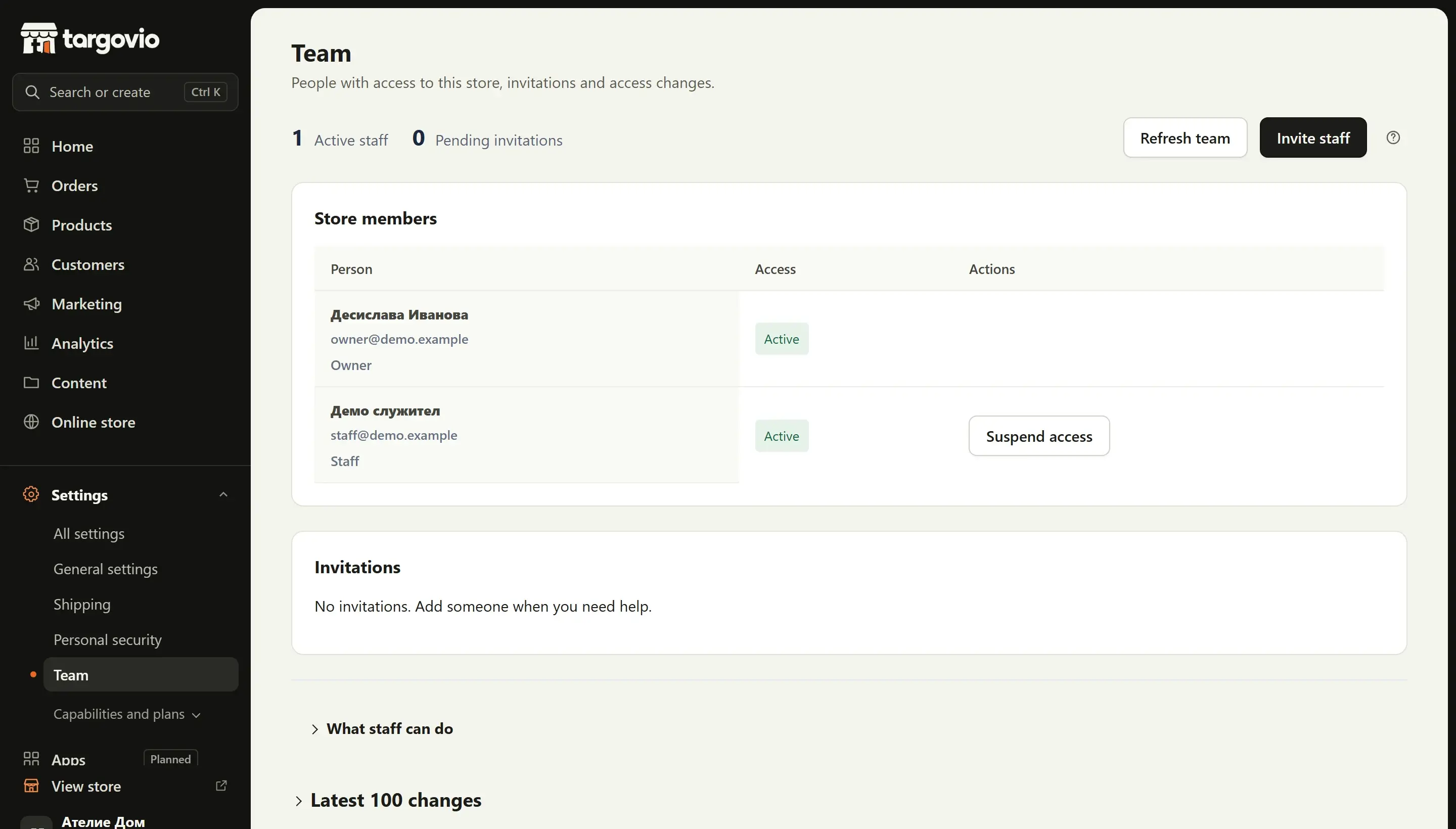Click the Refresh team button
Viewport: 1456px width, 829px height.
(1185, 138)
